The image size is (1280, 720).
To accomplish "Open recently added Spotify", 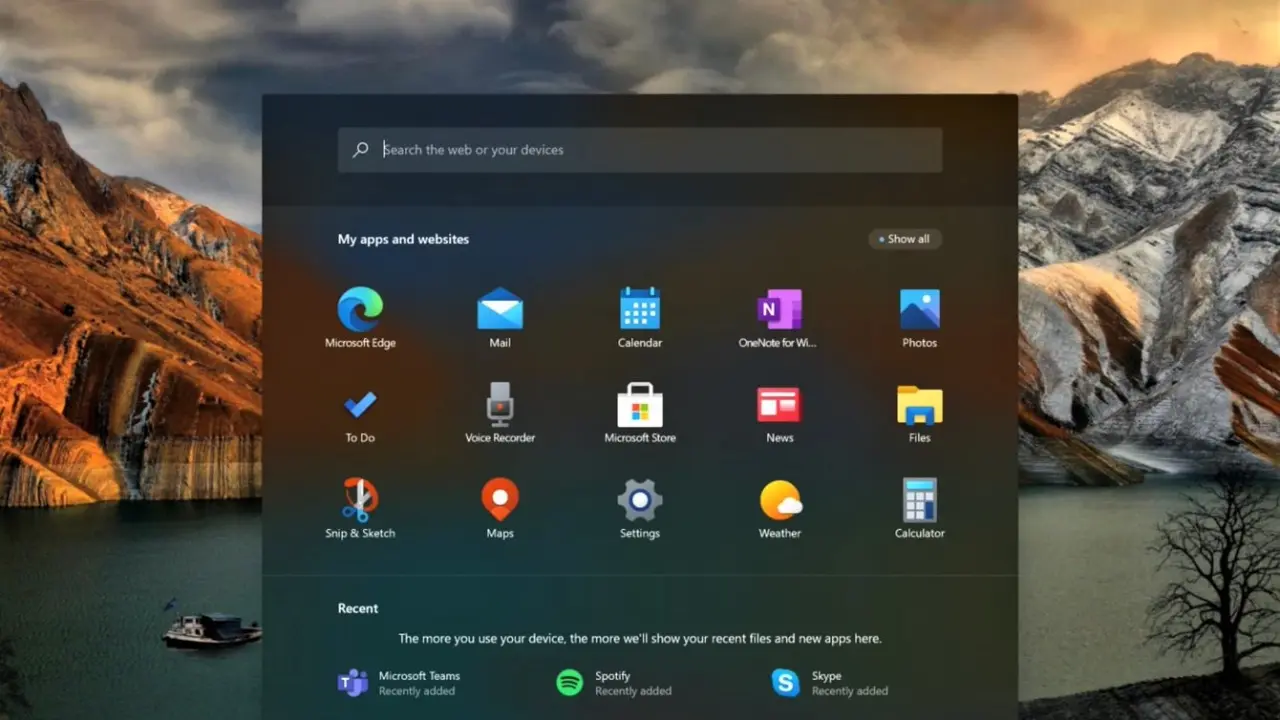I will tap(614, 683).
